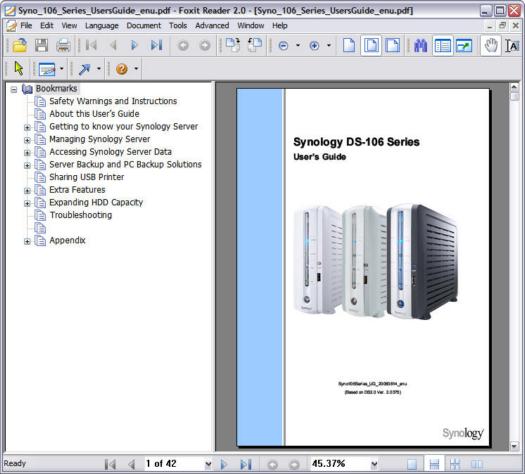
Task: Open the File menu
Action: pyautogui.click(x=26, y=26)
